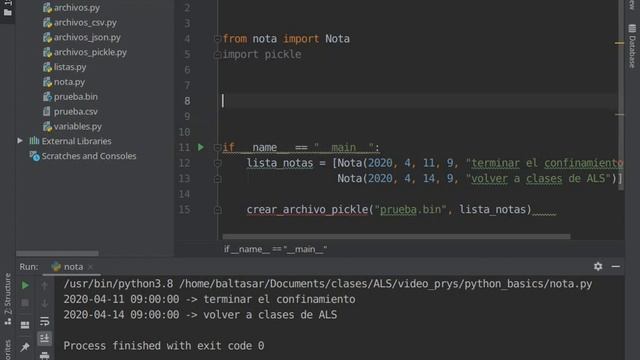Toggle fold marker on line 13

218,179
